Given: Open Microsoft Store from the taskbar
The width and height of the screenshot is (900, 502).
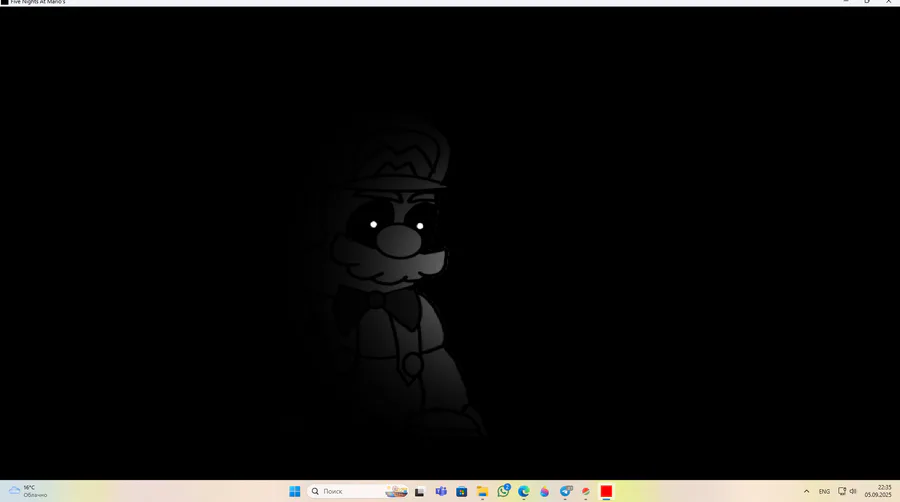Looking at the screenshot, I should (x=461, y=492).
